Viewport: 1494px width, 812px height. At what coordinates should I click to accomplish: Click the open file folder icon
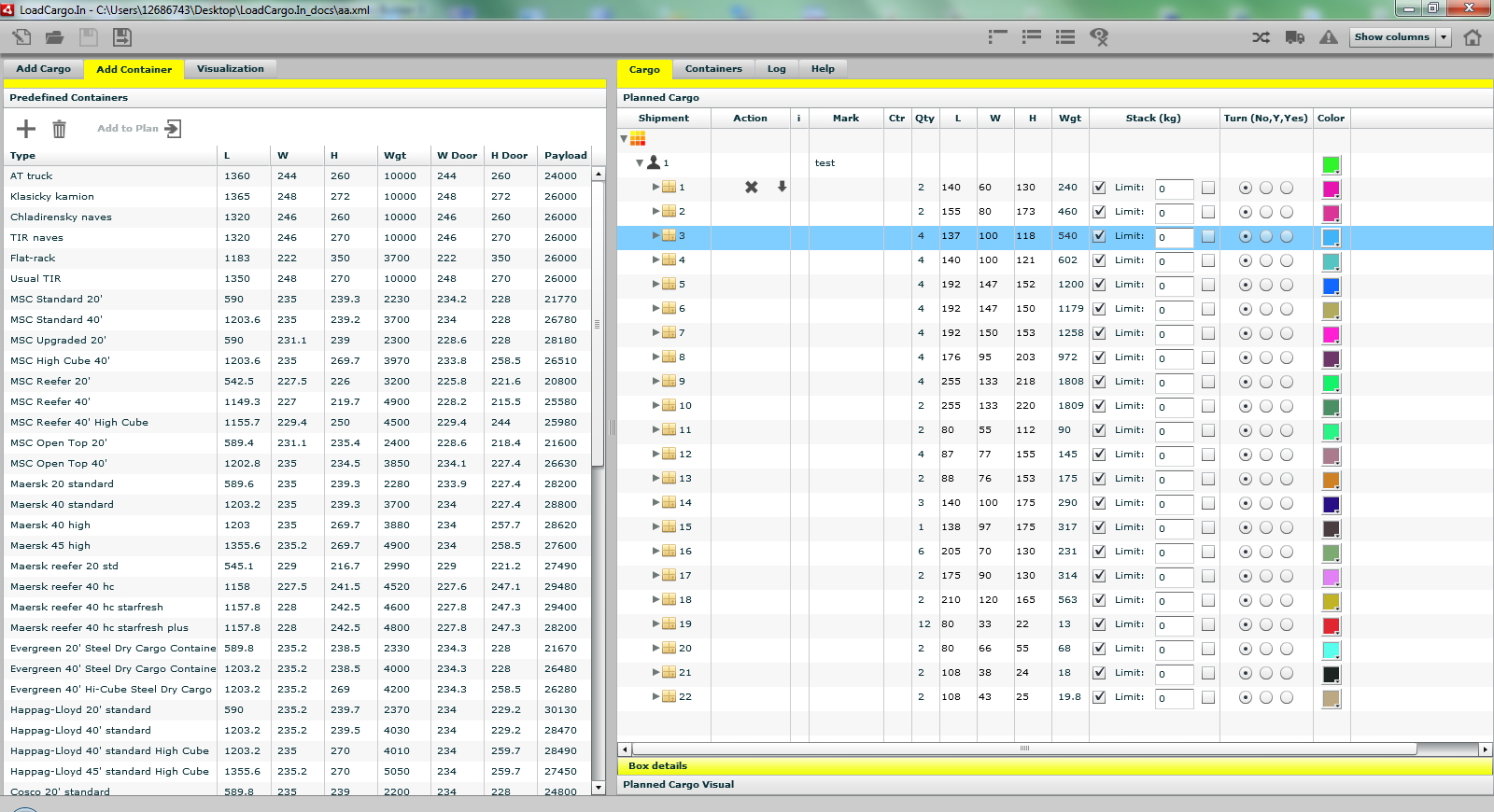point(55,37)
